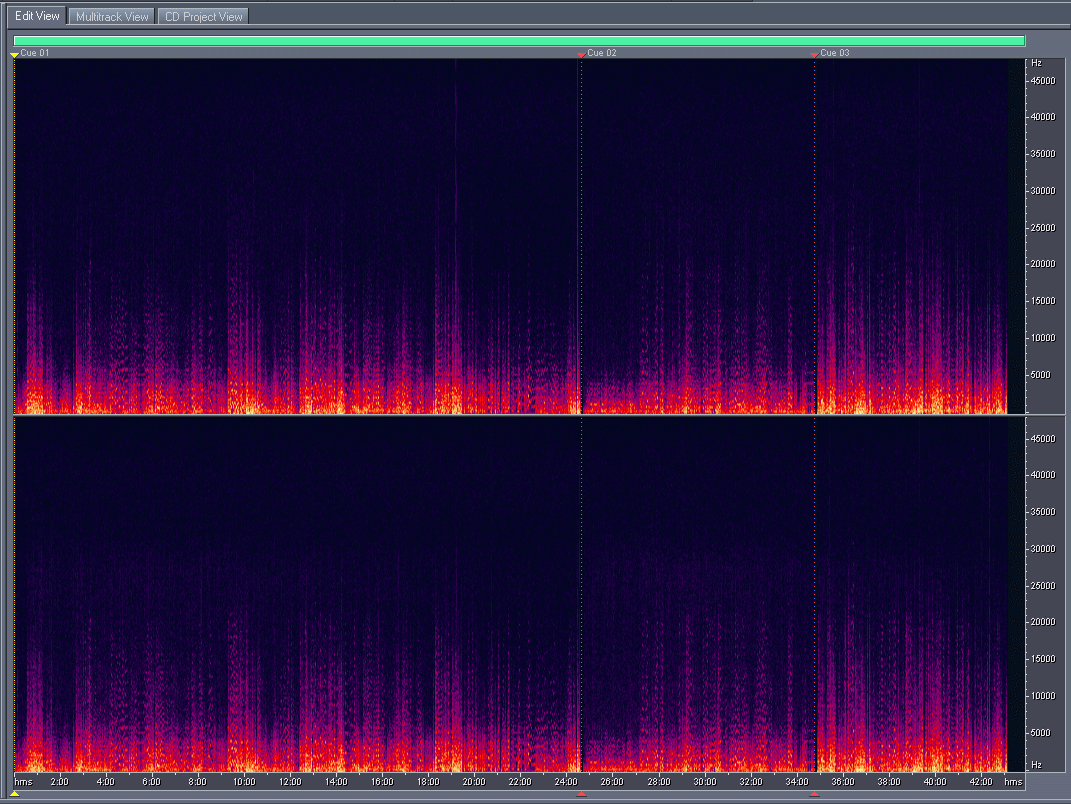Image resolution: width=1071 pixels, height=804 pixels.
Task: Select the yellow Cue 01 marker handle
Action: point(14,54)
